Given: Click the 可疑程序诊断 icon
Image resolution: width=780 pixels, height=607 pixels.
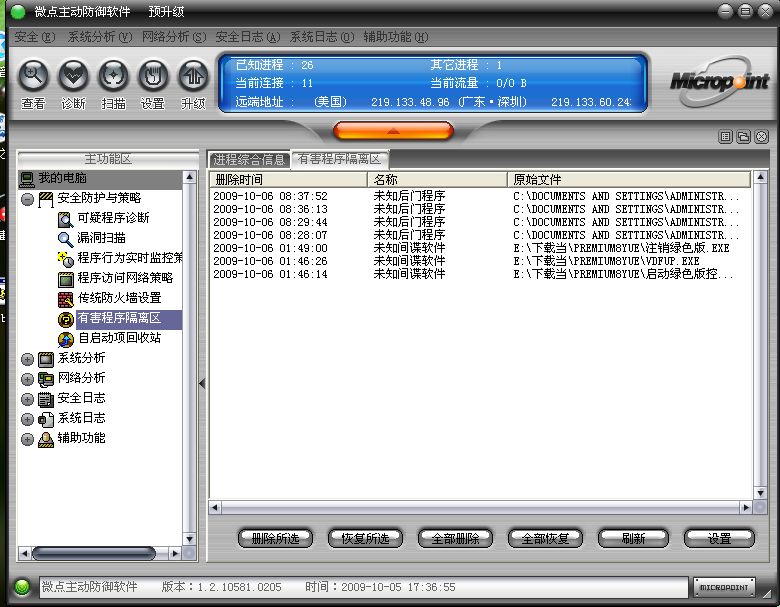Looking at the screenshot, I should [x=65, y=219].
